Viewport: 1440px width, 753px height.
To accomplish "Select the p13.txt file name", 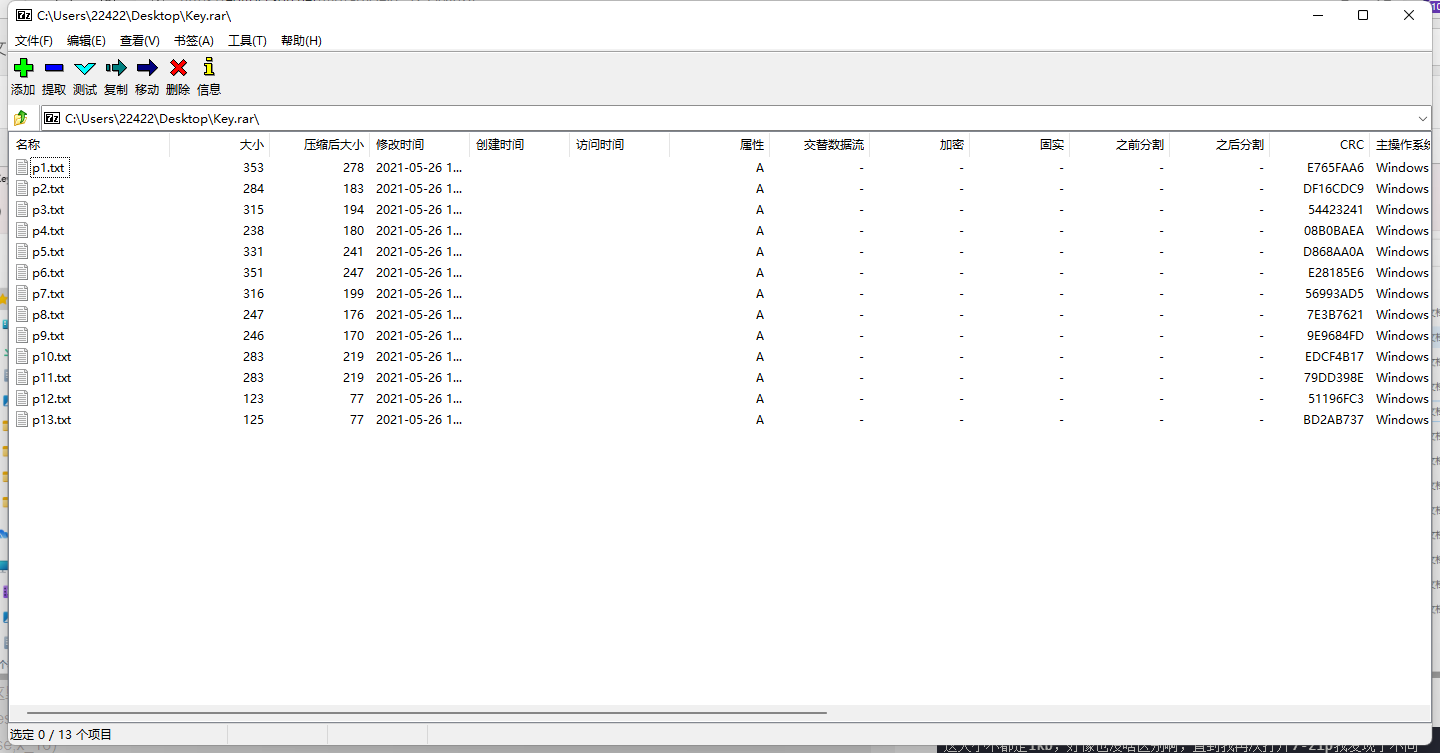I will click(52, 420).
